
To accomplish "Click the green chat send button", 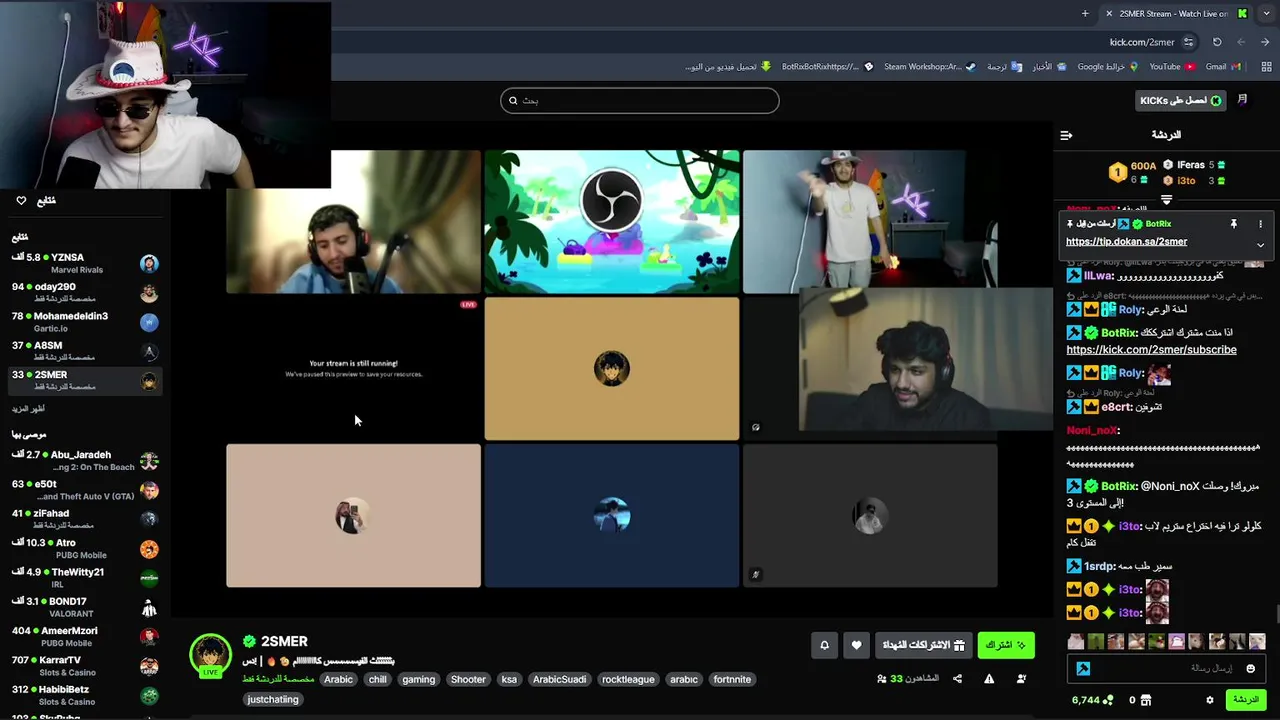I will [1246, 700].
